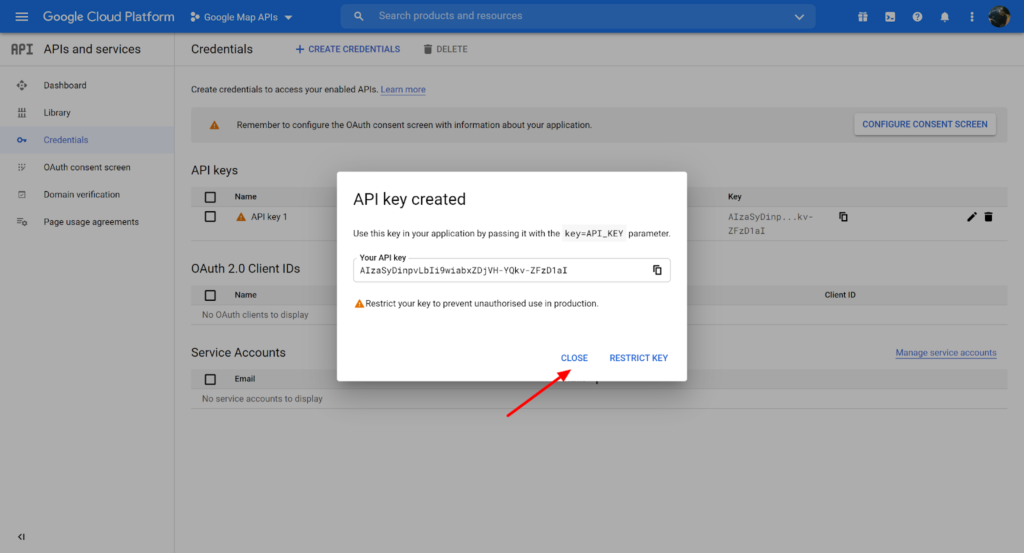The image size is (1024, 553).
Task: Show notifications bell
Action: click(x=944, y=17)
